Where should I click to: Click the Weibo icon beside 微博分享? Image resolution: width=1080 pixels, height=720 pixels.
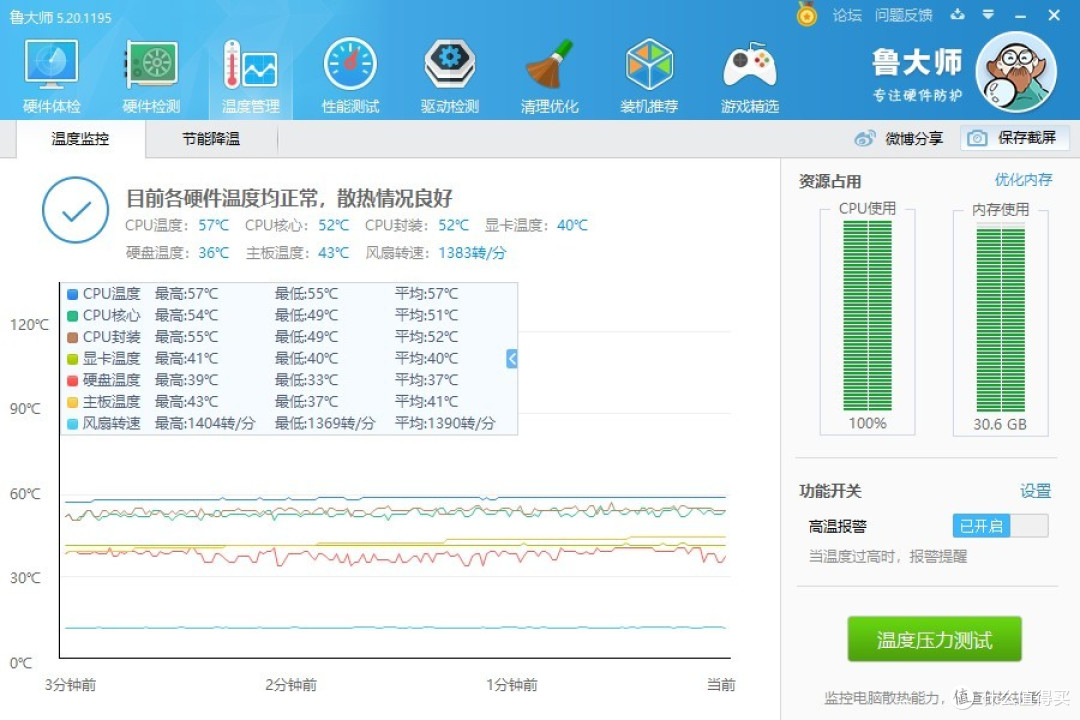click(x=864, y=138)
